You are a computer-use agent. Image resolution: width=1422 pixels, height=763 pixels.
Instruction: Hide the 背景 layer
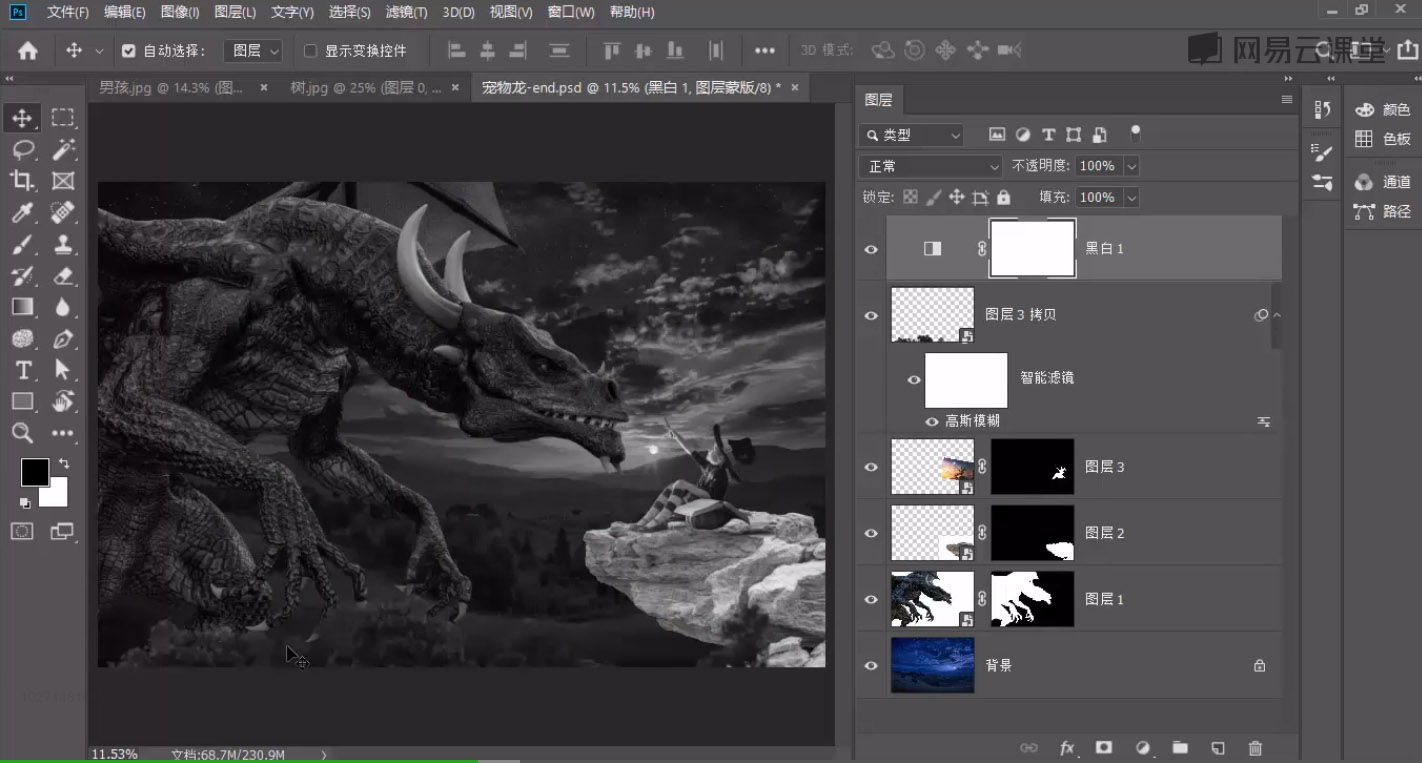click(871, 665)
